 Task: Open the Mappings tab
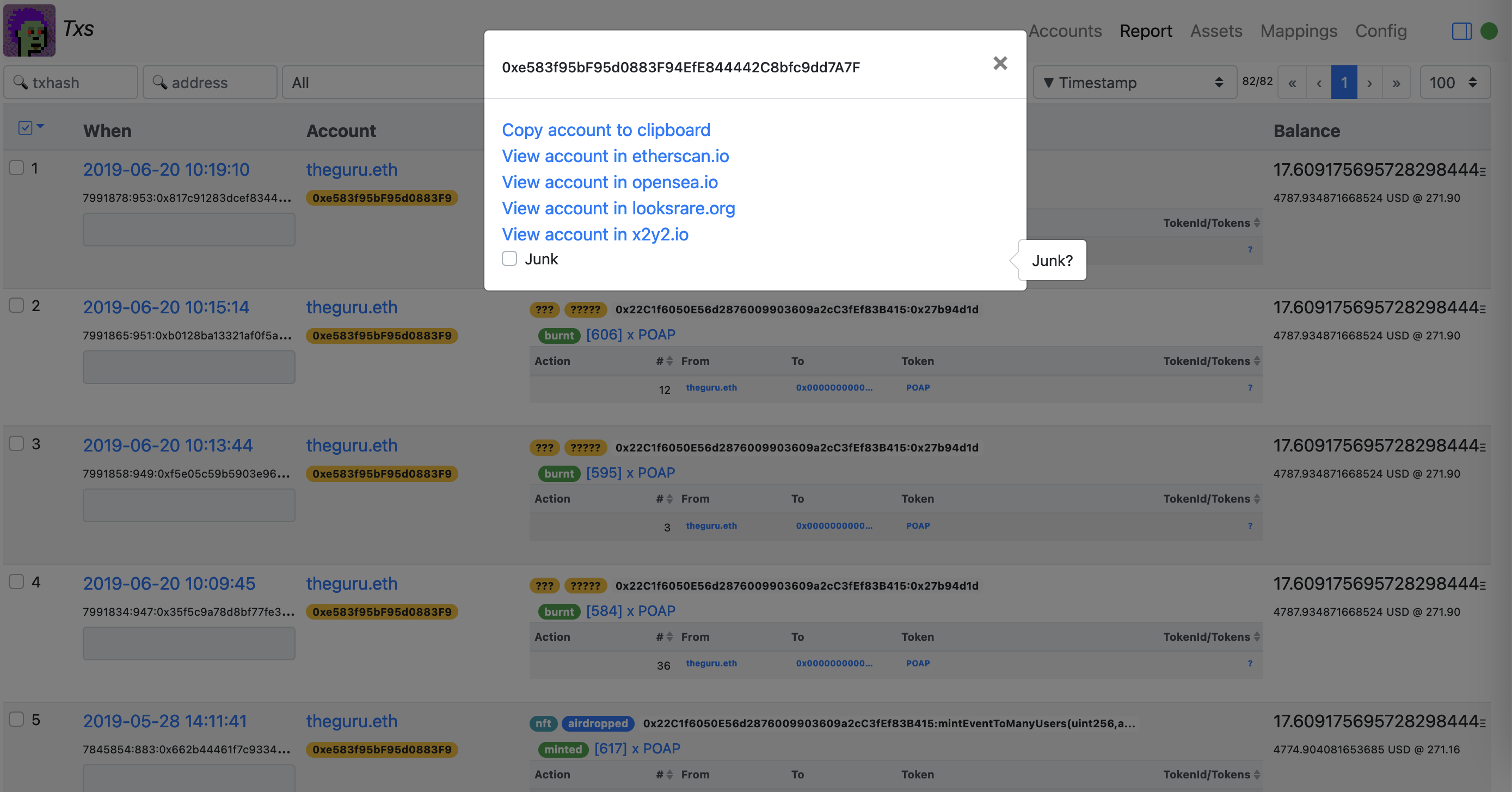pos(1298,31)
